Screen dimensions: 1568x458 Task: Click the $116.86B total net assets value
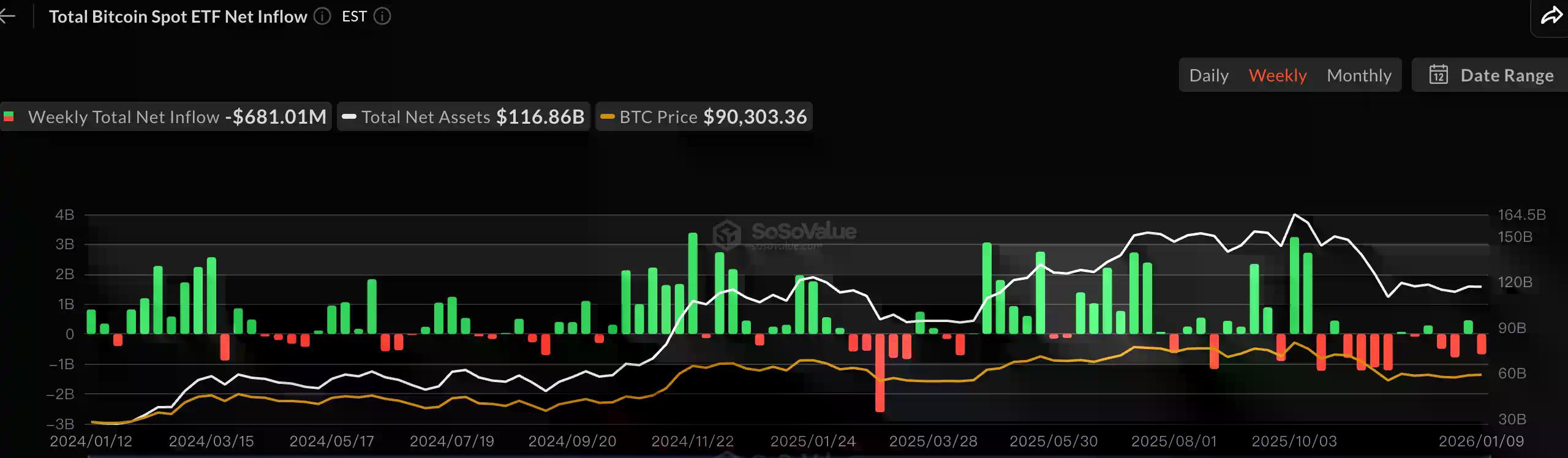click(x=540, y=116)
